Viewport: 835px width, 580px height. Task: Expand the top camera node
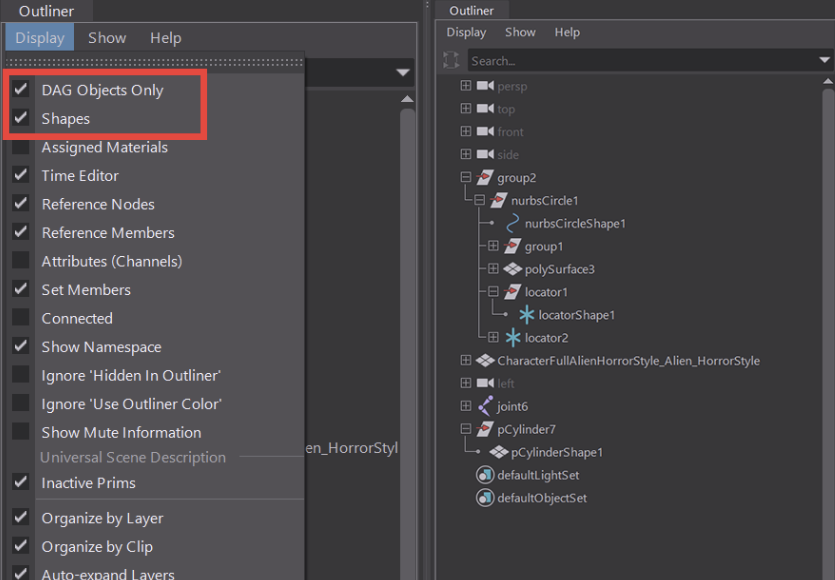tap(466, 108)
